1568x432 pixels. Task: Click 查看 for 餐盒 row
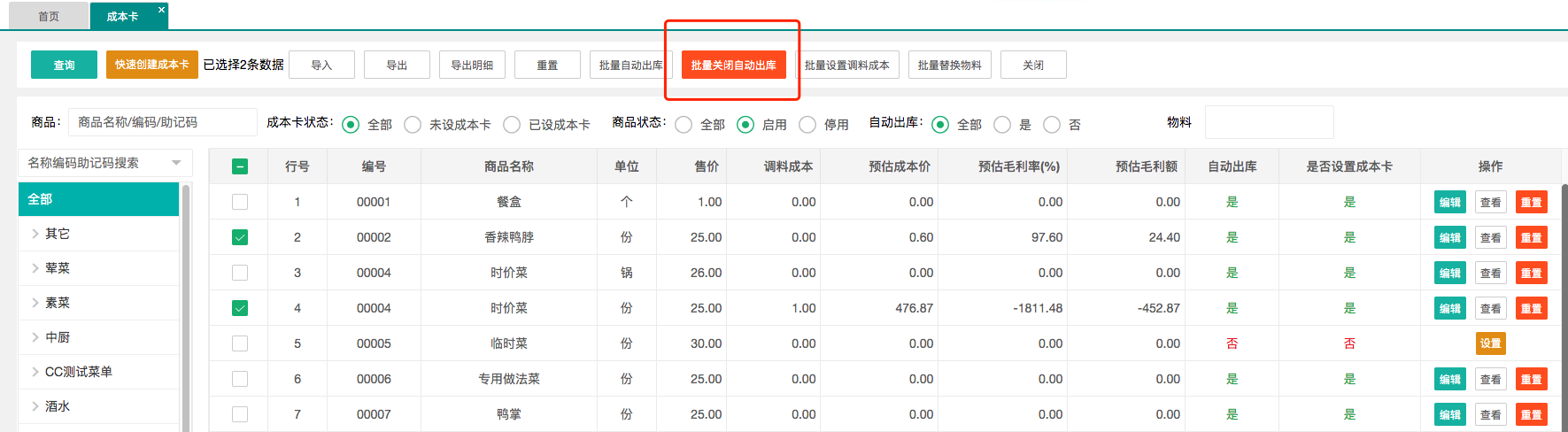point(1491,202)
